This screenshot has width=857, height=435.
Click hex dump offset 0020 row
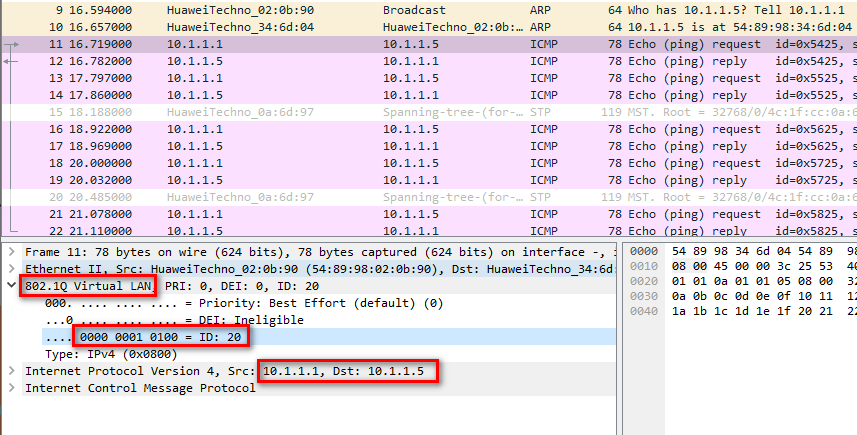tap(743, 281)
